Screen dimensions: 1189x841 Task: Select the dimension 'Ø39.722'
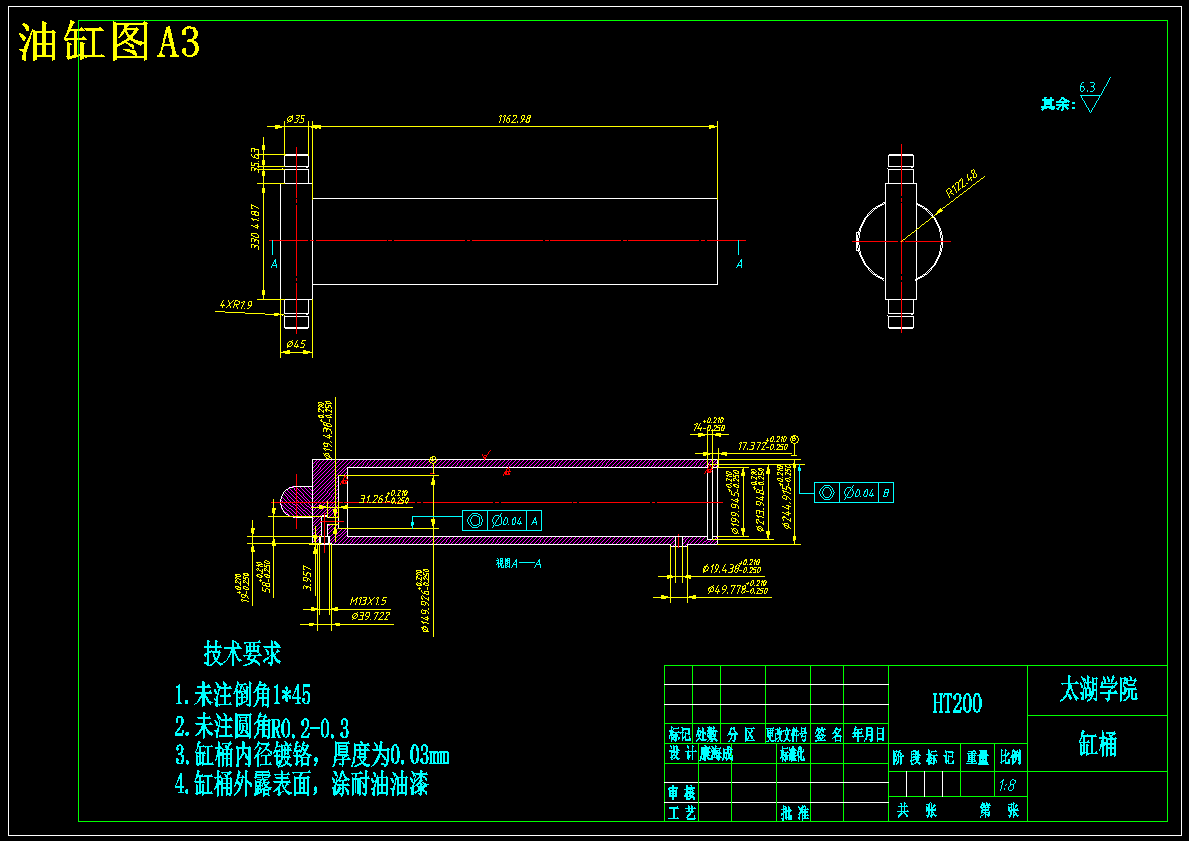coord(371,616)
